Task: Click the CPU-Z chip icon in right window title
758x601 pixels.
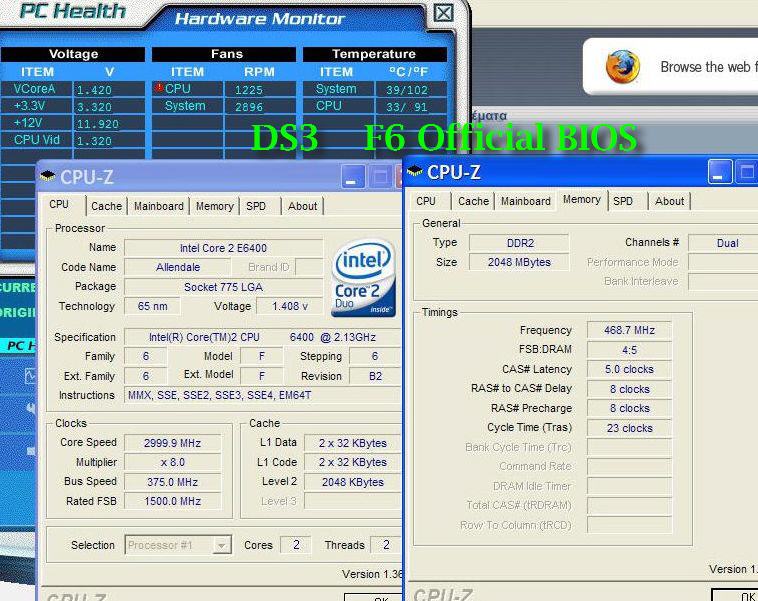Action: click(415, 171)
